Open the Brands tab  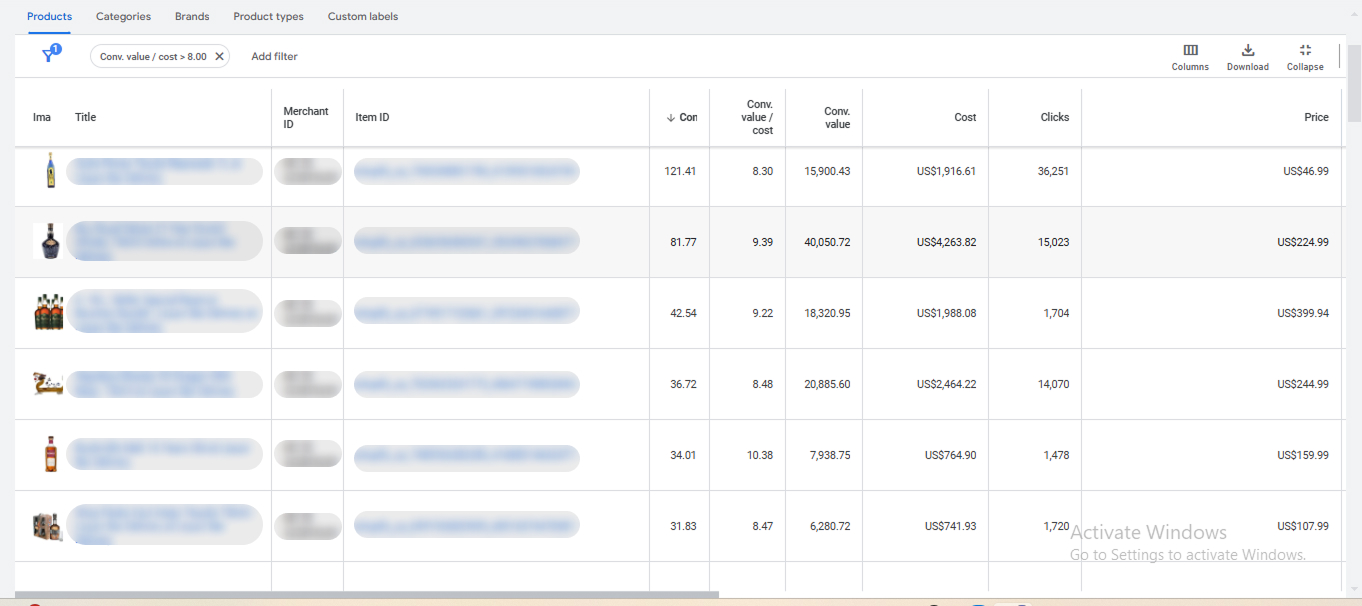192,17
